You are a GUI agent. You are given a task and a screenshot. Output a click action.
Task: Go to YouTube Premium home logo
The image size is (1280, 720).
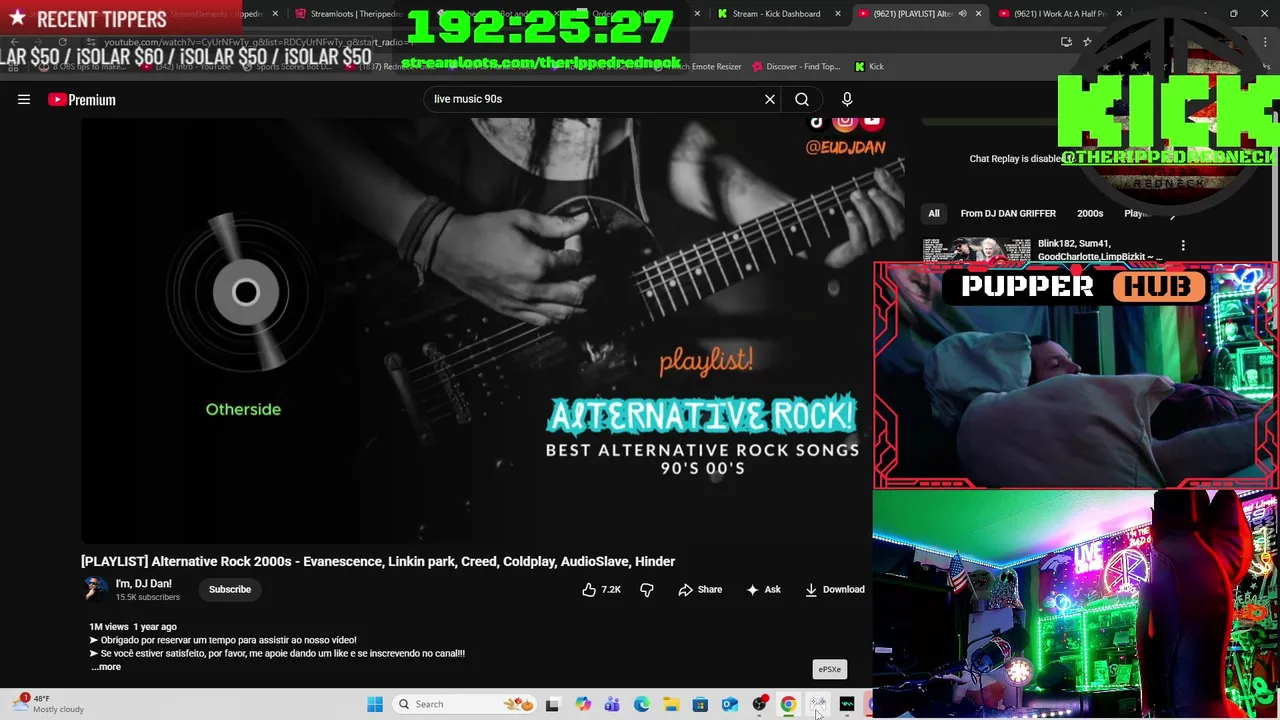coord(82,99)
